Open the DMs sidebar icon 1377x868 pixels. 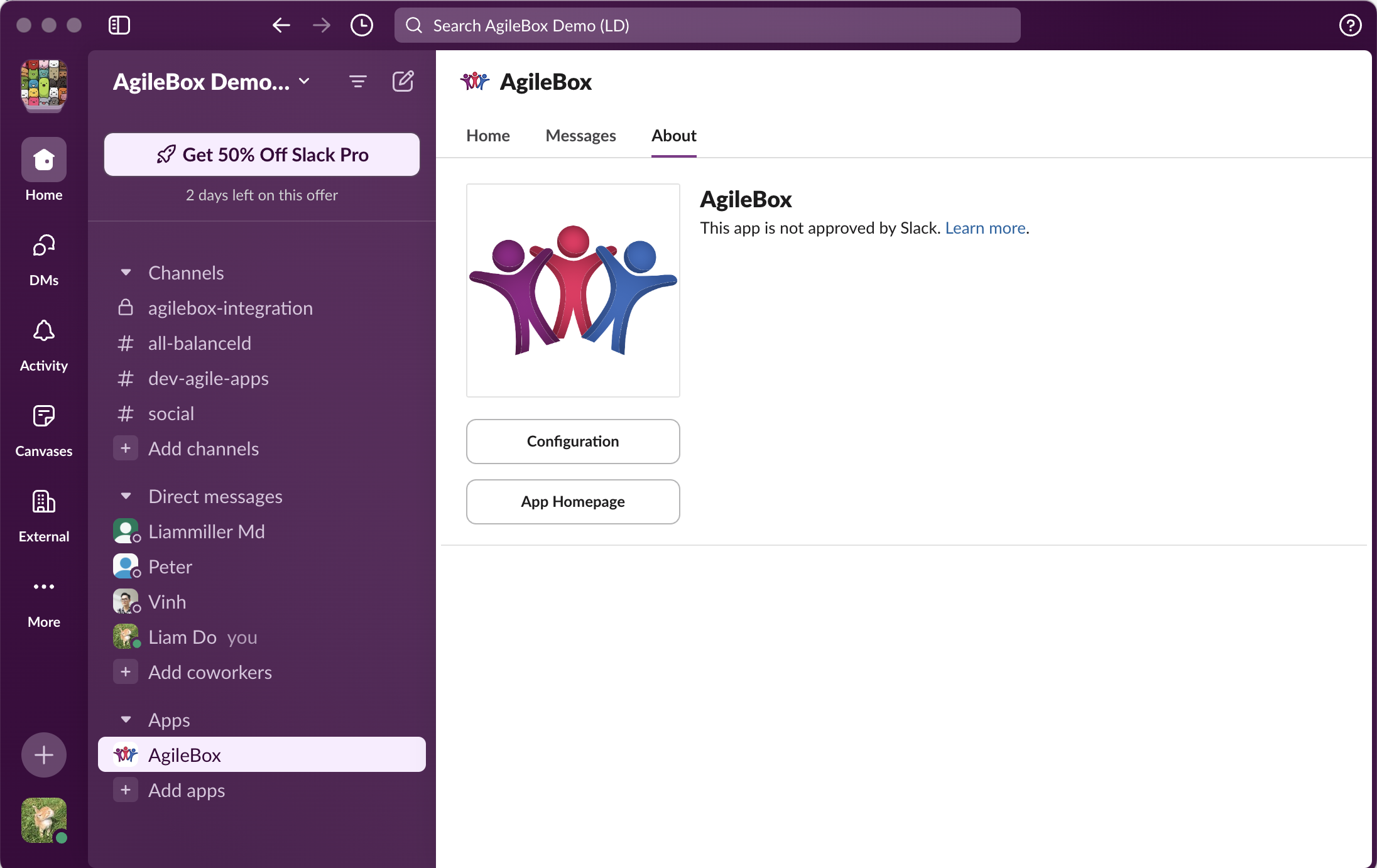coord(44,246)
